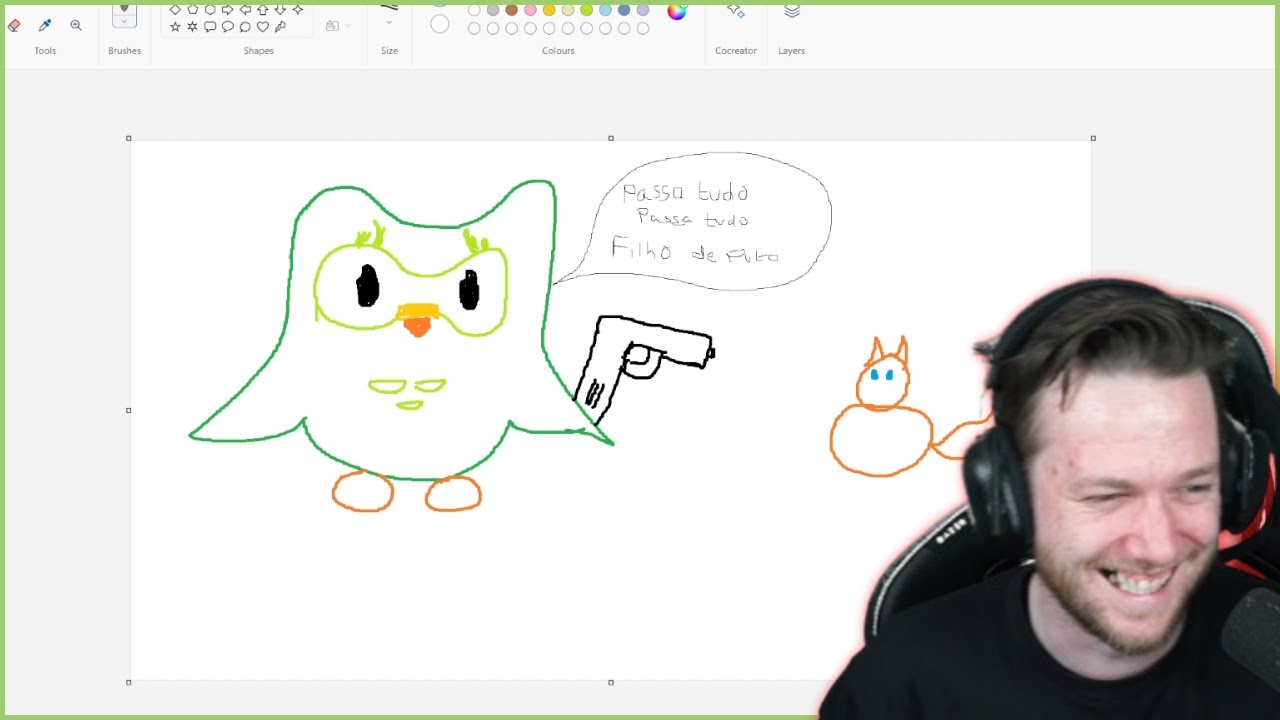This screenshot has height=720, width=1280.
Task: Choose the lightning bolt shape
Action: pos(280,27)
